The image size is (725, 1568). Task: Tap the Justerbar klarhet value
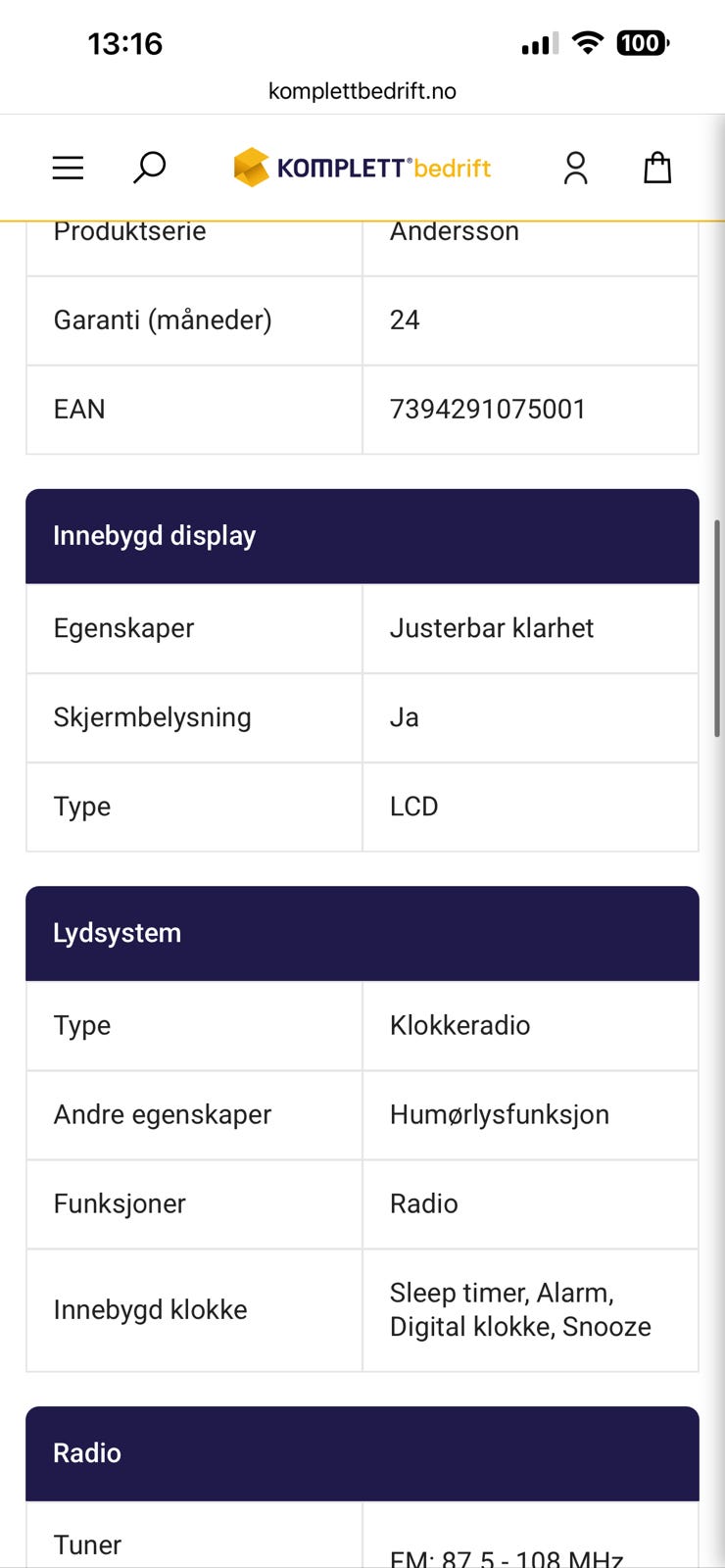pos(492,628)
